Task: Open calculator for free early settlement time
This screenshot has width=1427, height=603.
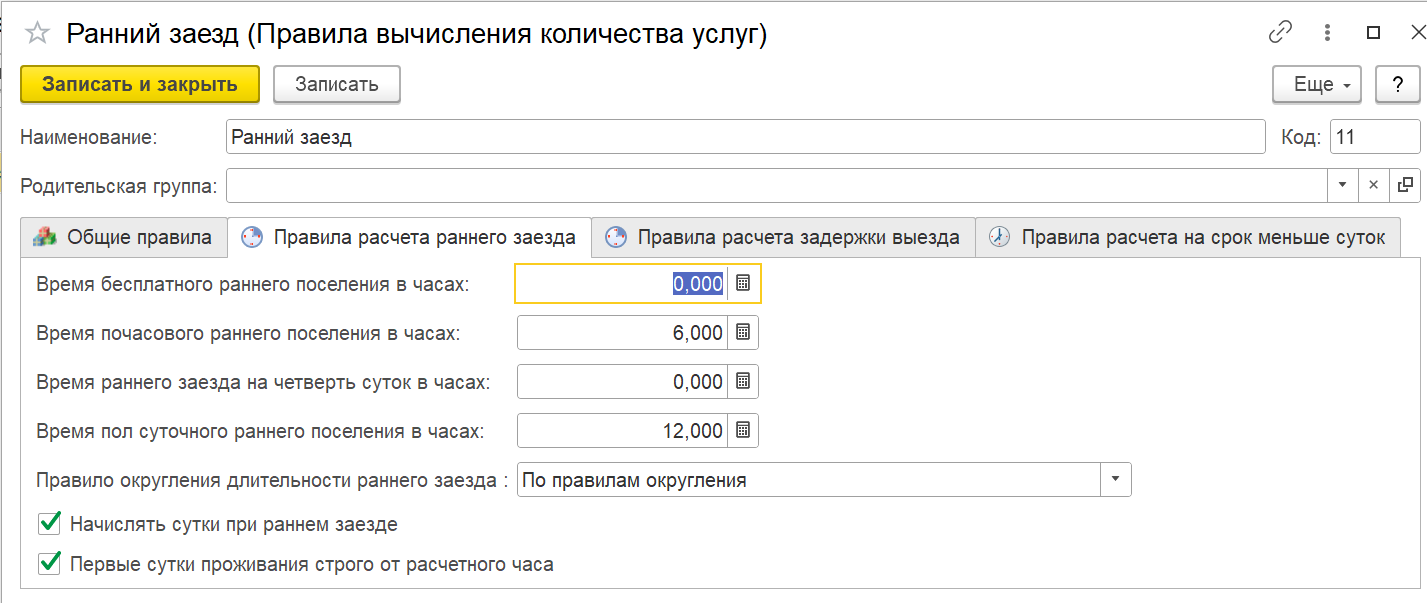Action: [742, 284]
